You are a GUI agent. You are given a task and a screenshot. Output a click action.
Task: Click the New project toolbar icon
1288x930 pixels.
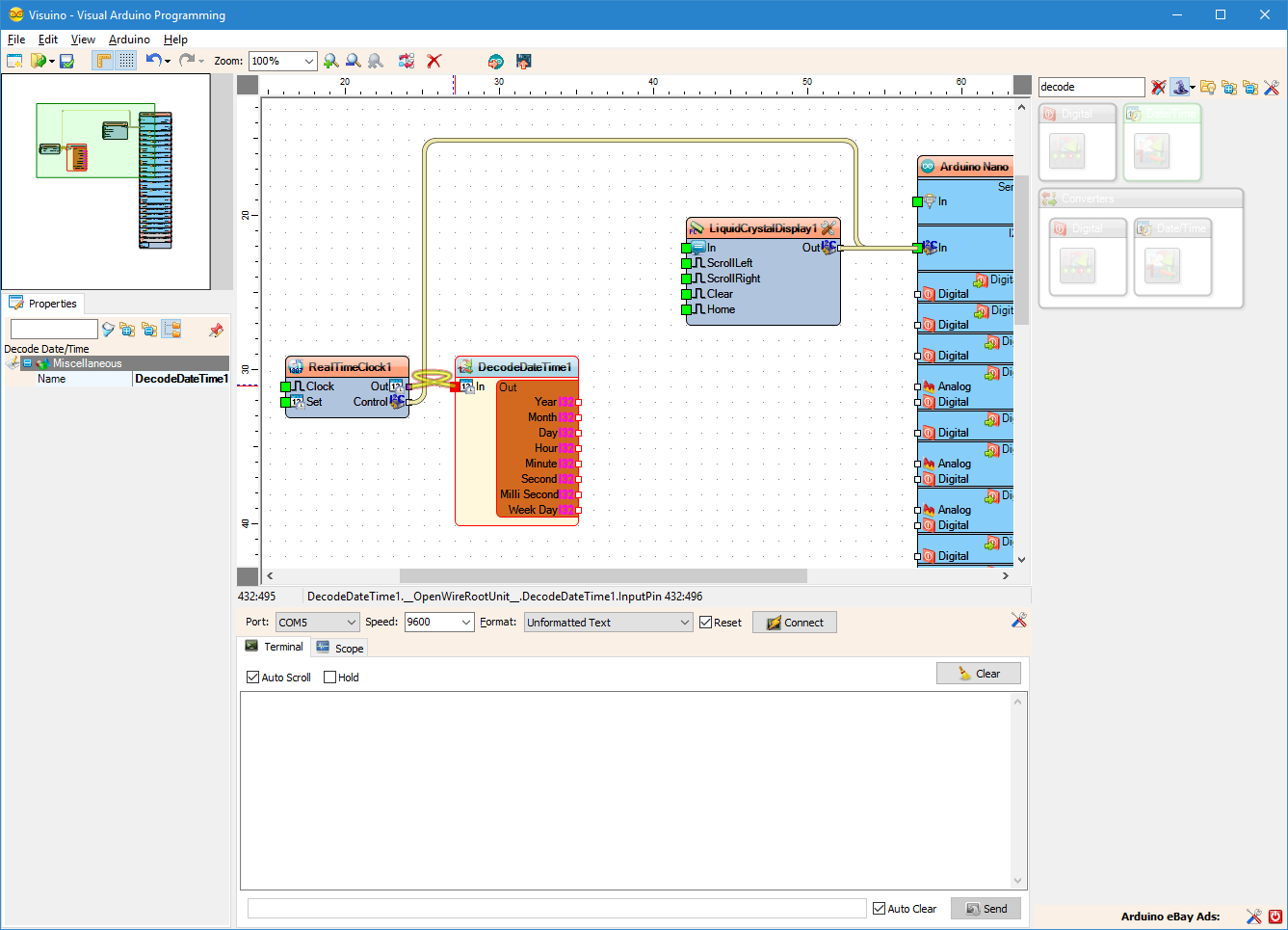coord(14,61)
